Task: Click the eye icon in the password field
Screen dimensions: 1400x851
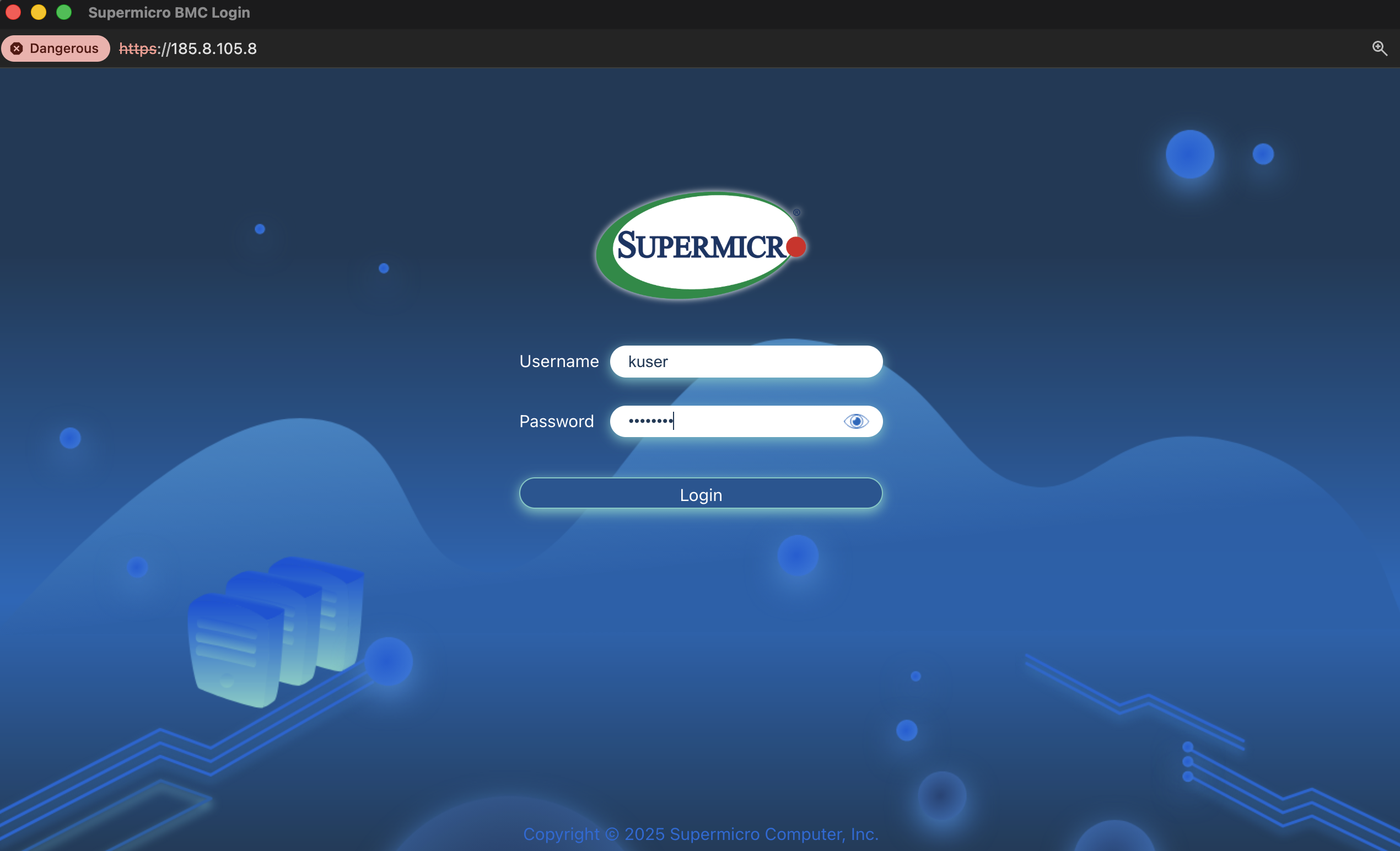Action: tap(856, 421)
